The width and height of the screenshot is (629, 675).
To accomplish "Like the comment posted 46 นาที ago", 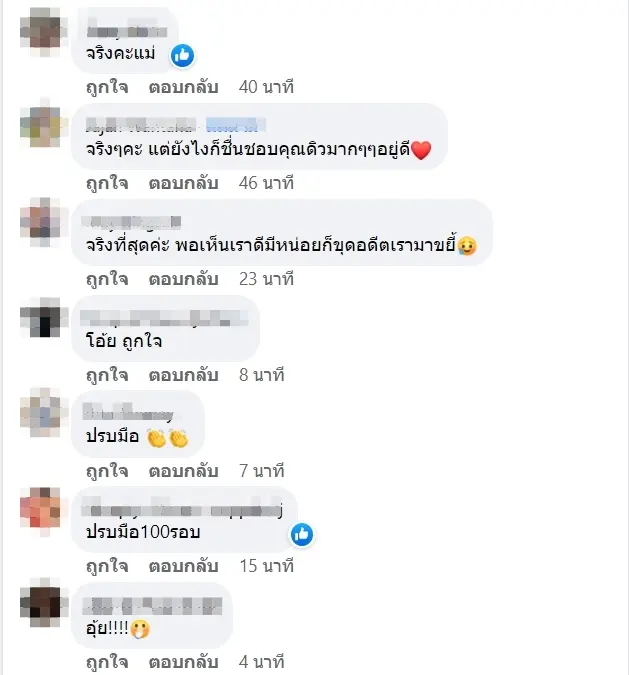I will (x=107, y=183).
